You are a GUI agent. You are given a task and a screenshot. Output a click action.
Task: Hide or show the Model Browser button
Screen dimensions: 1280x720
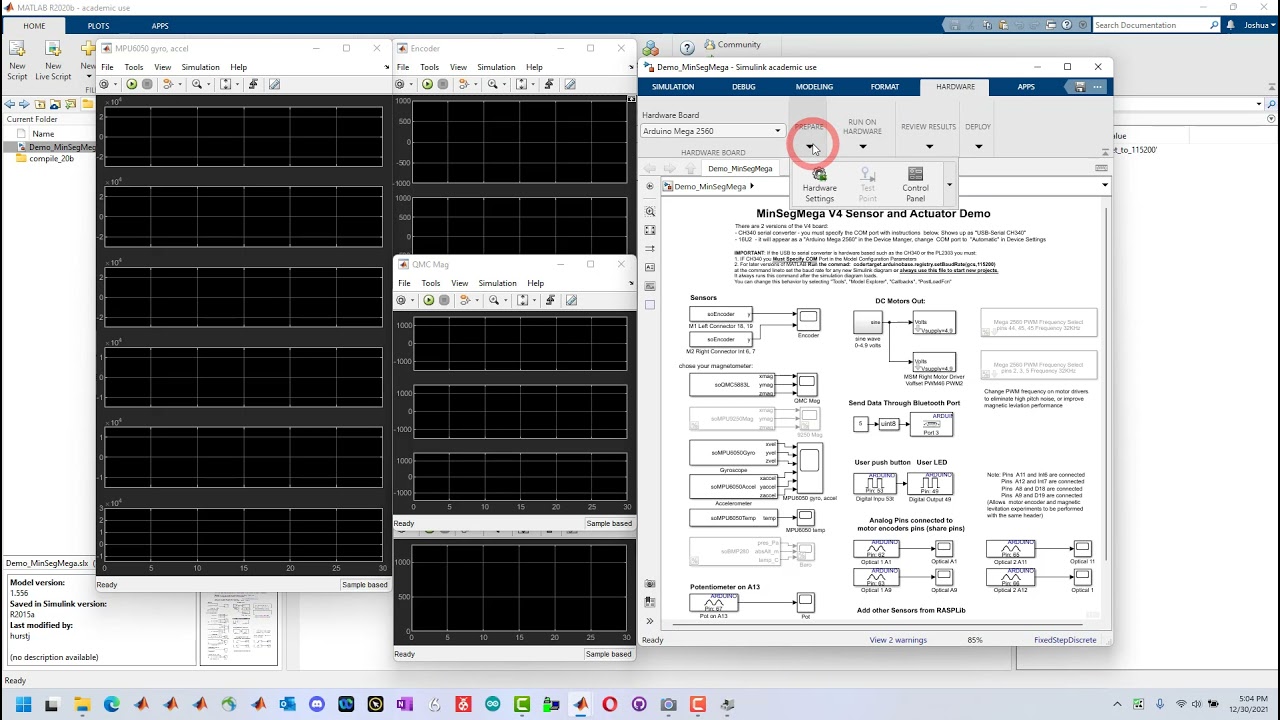[x=650, y=621]
